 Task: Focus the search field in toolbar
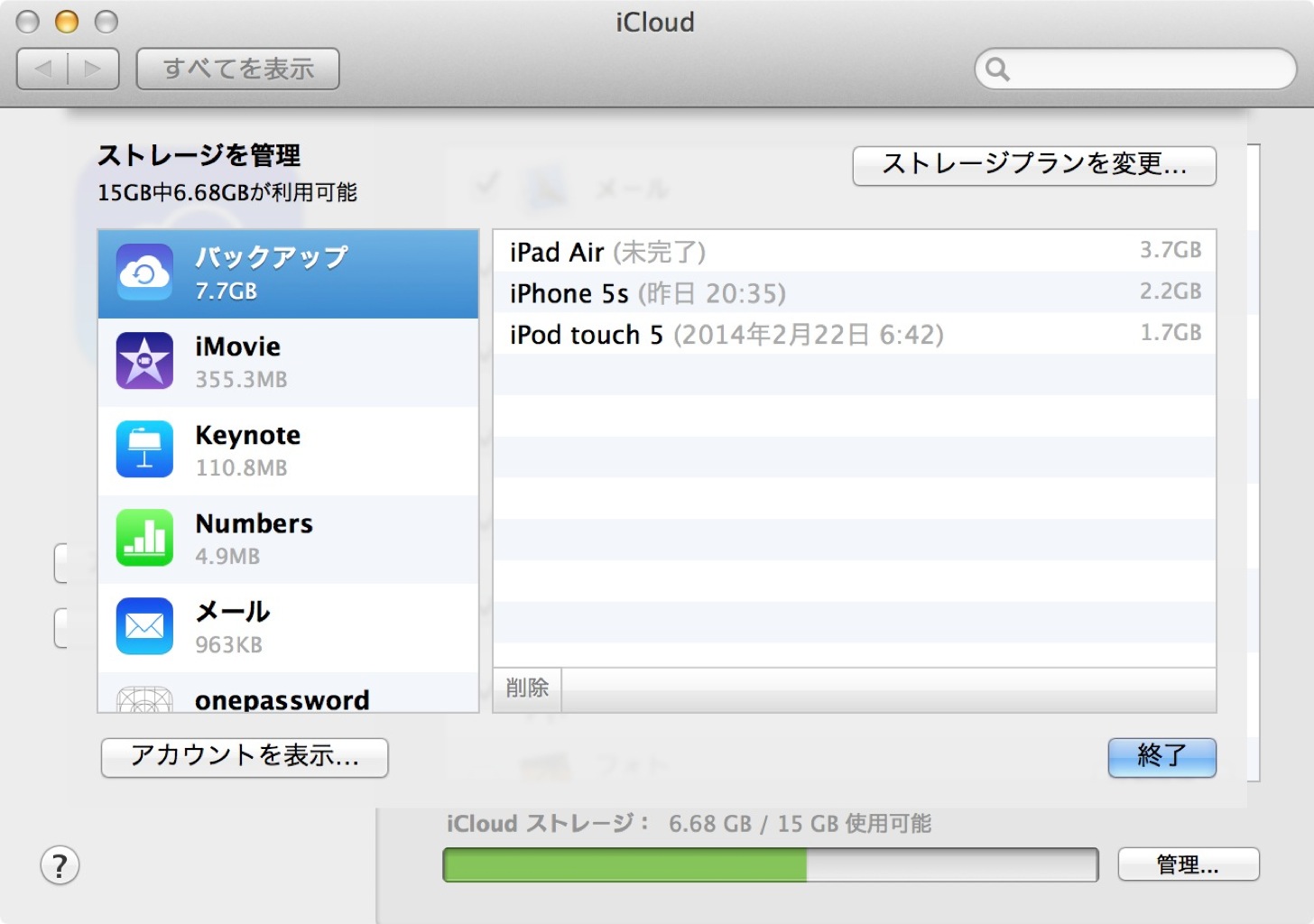click(1135, 69)
